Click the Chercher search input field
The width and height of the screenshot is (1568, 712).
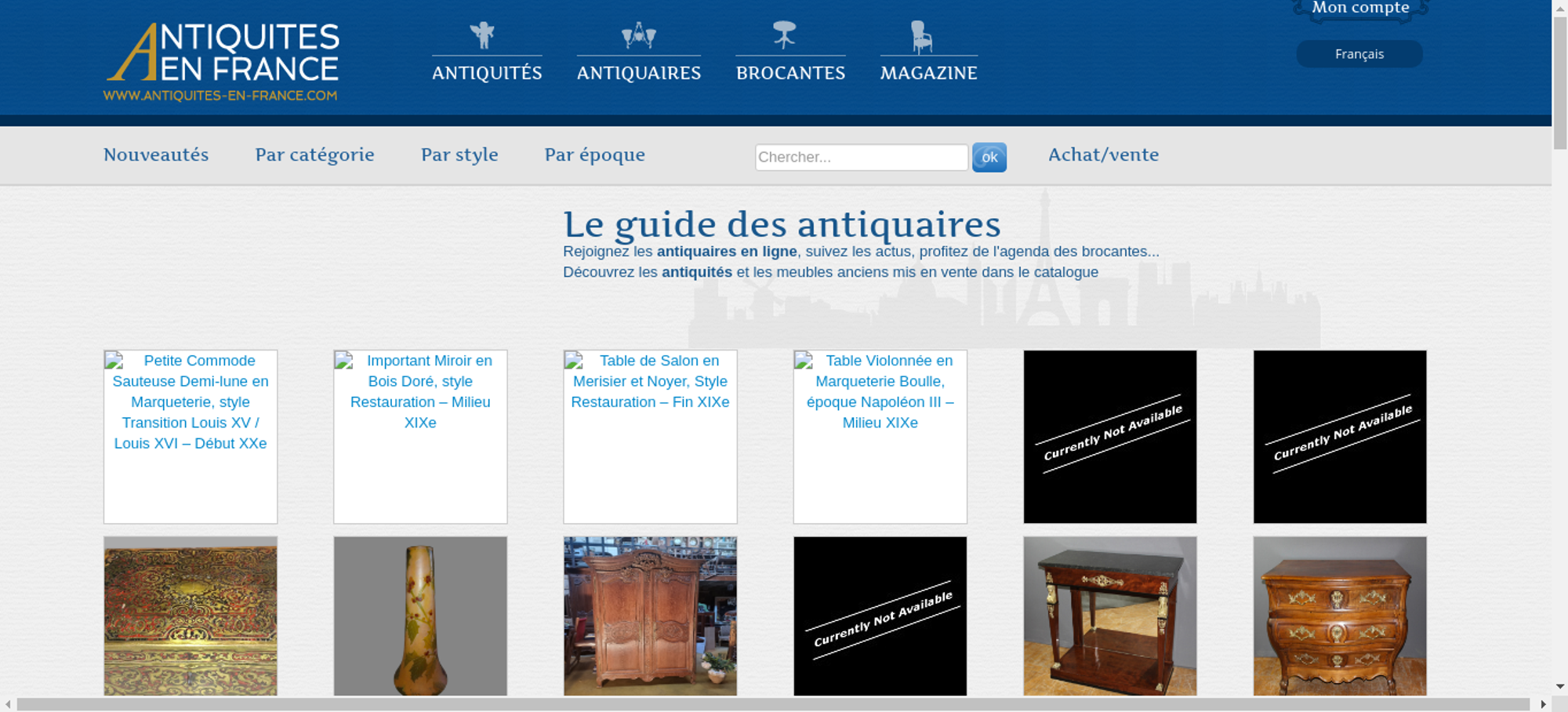861,157
